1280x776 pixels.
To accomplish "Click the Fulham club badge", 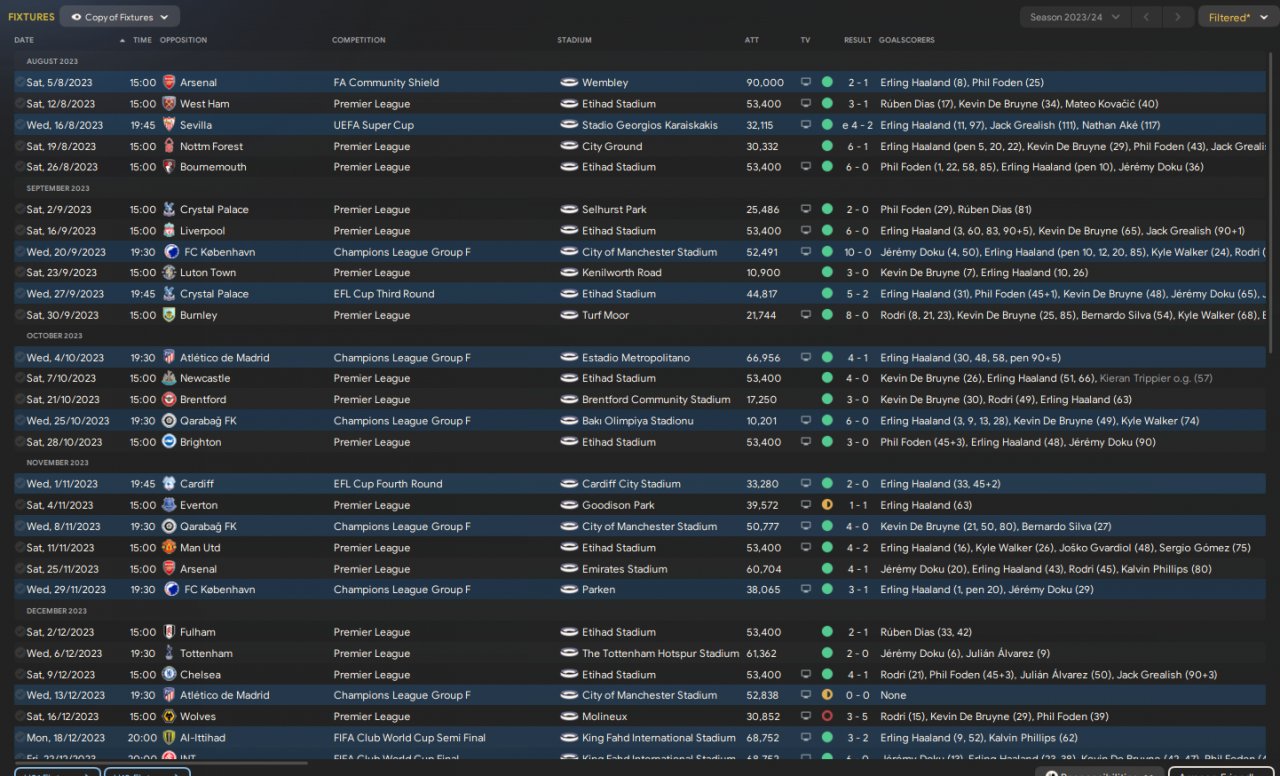I will (169, 632).
